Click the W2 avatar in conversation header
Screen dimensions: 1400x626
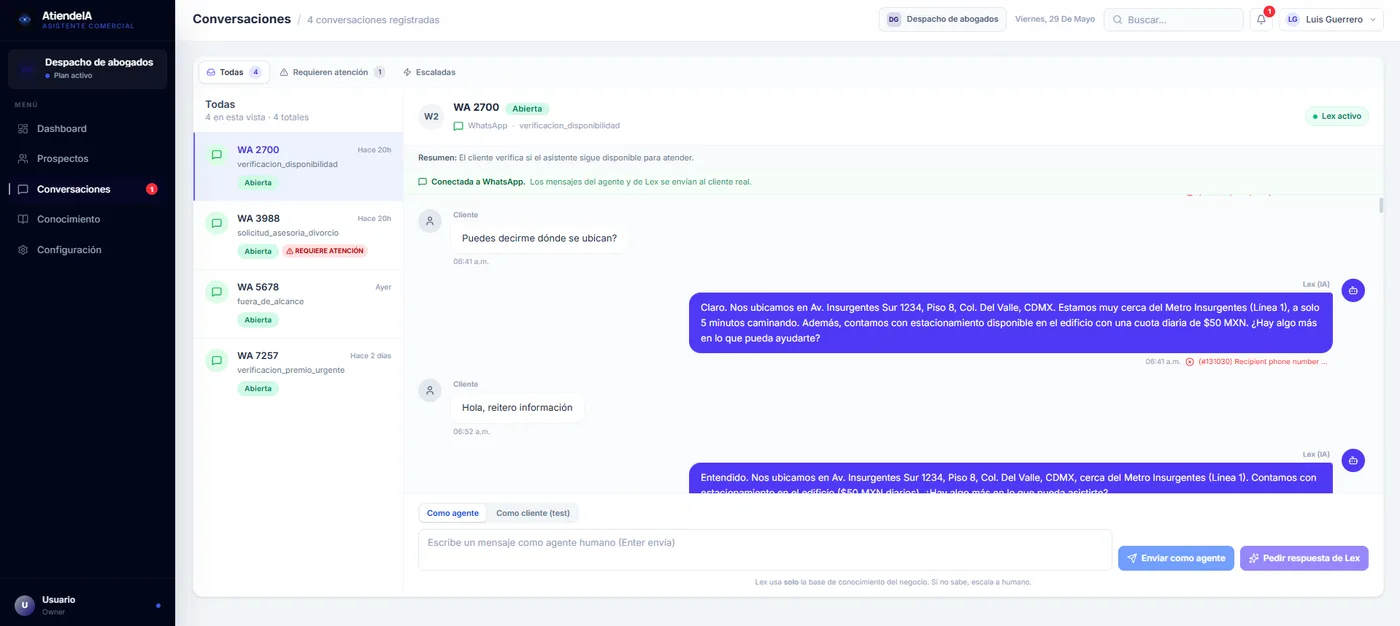point(431,116)
